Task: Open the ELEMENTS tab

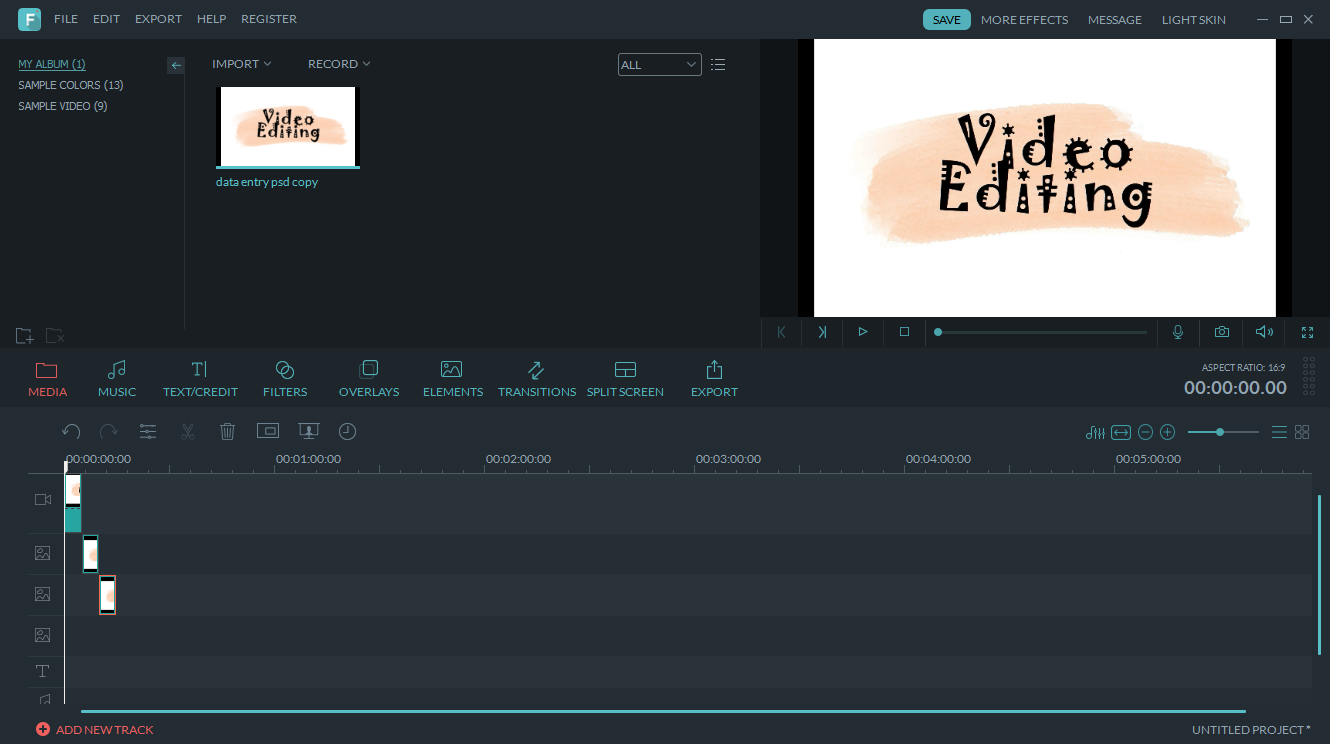Action: tap(453, 379)
